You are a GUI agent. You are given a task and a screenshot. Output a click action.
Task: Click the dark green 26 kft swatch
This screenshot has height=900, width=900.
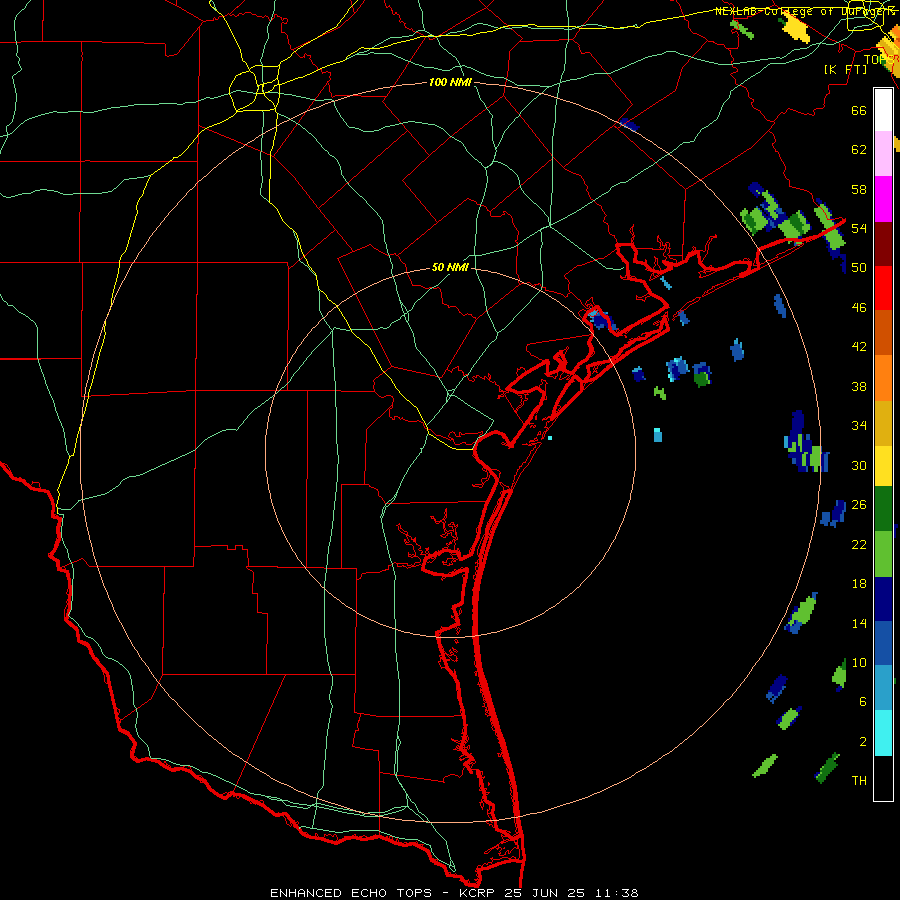coord(883,509)
